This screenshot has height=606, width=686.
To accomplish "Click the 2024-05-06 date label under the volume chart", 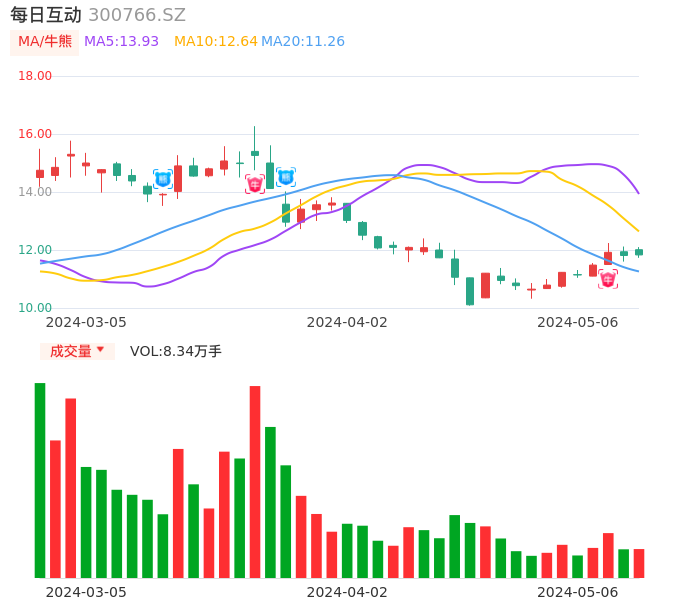I will 577,592.
